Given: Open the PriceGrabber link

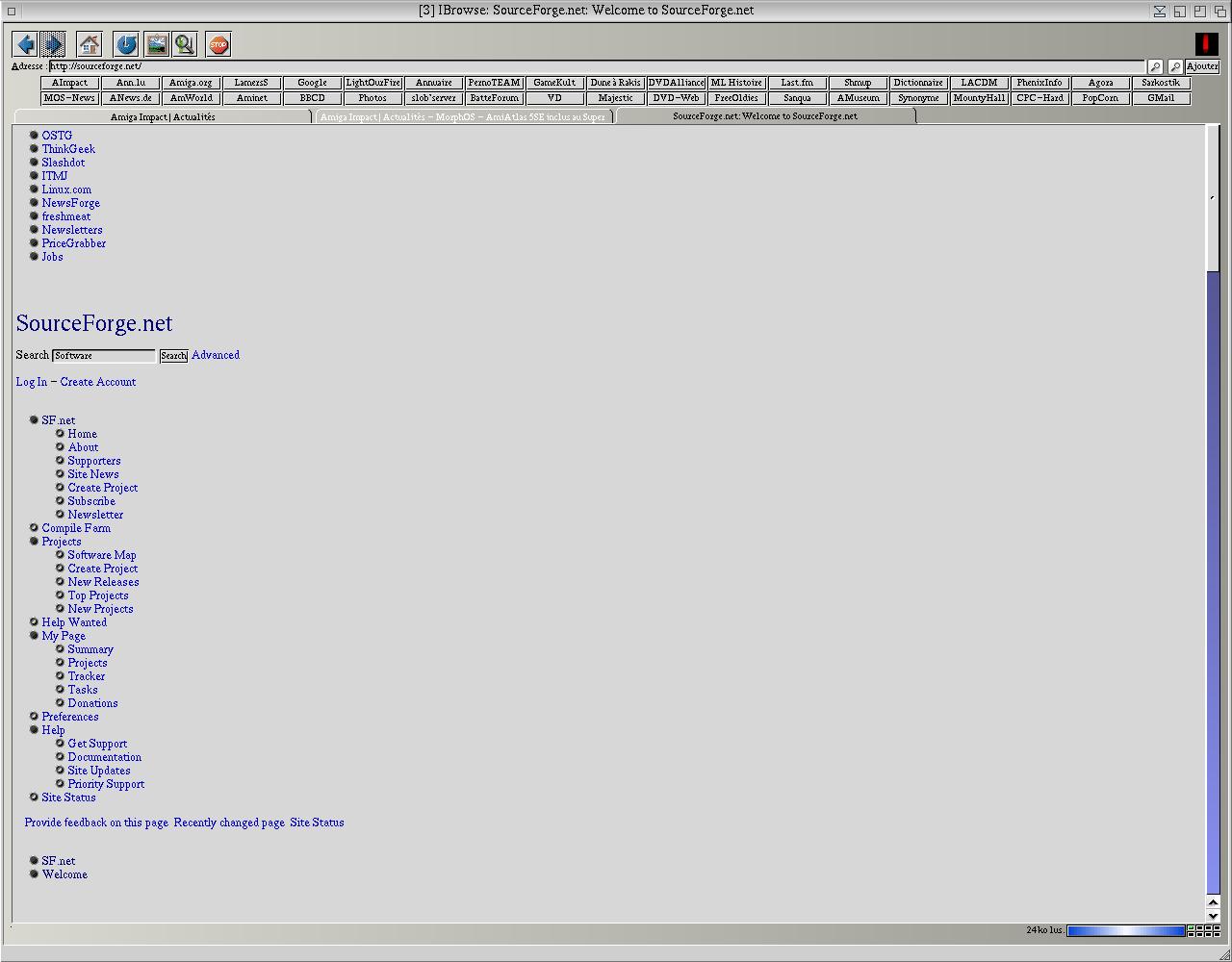Looking at the screenshot, I should point(74,243).
